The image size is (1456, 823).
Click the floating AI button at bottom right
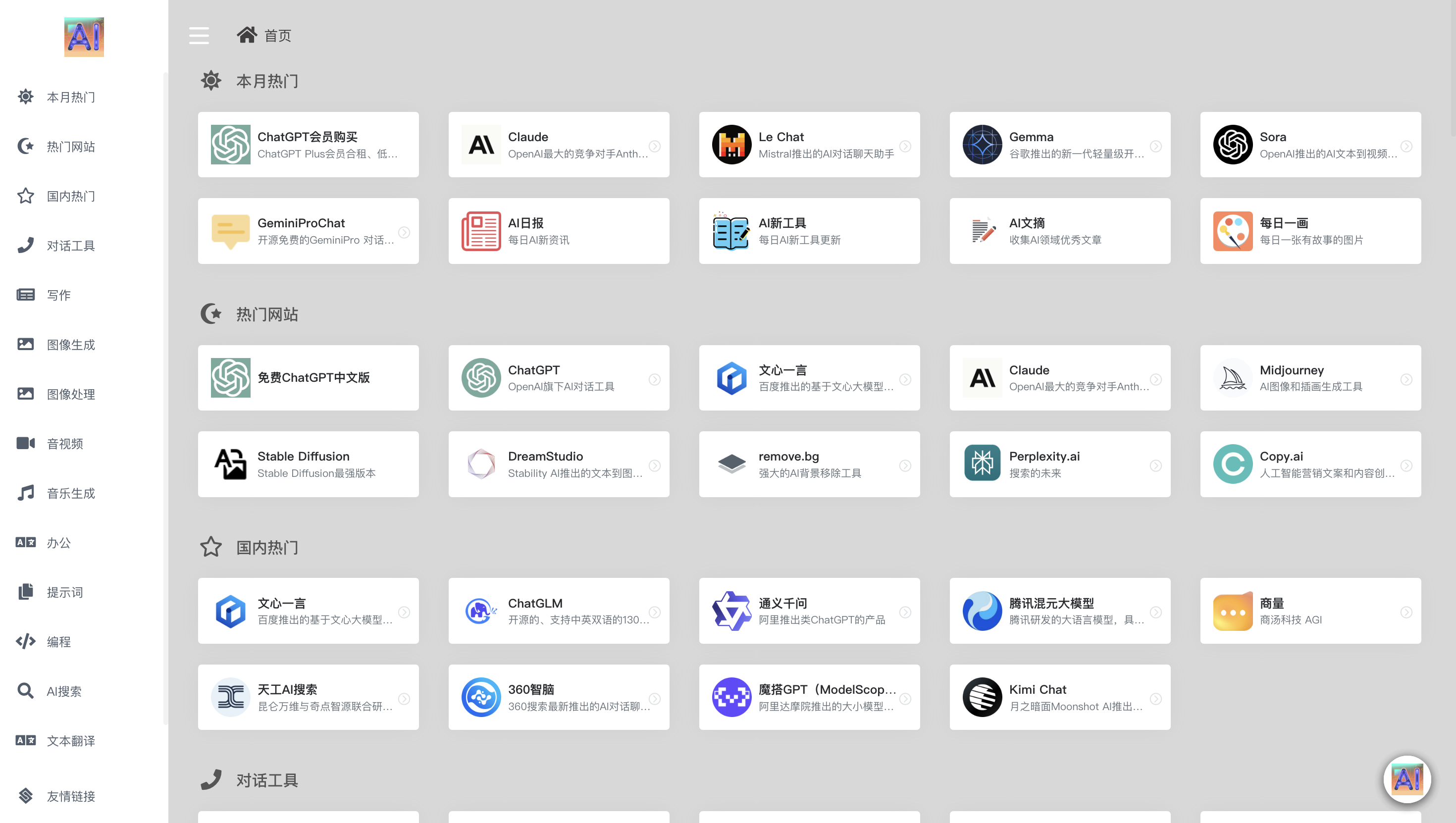[1407, 779]
